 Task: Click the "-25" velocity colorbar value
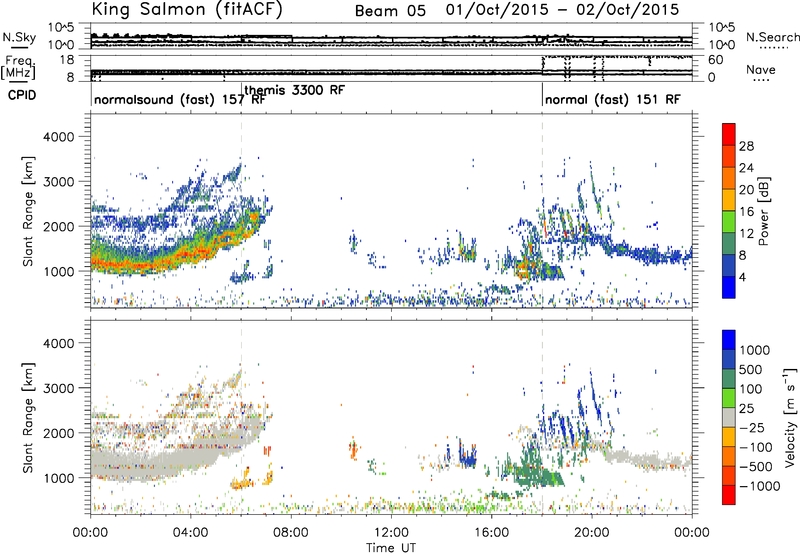coord(751,428)
